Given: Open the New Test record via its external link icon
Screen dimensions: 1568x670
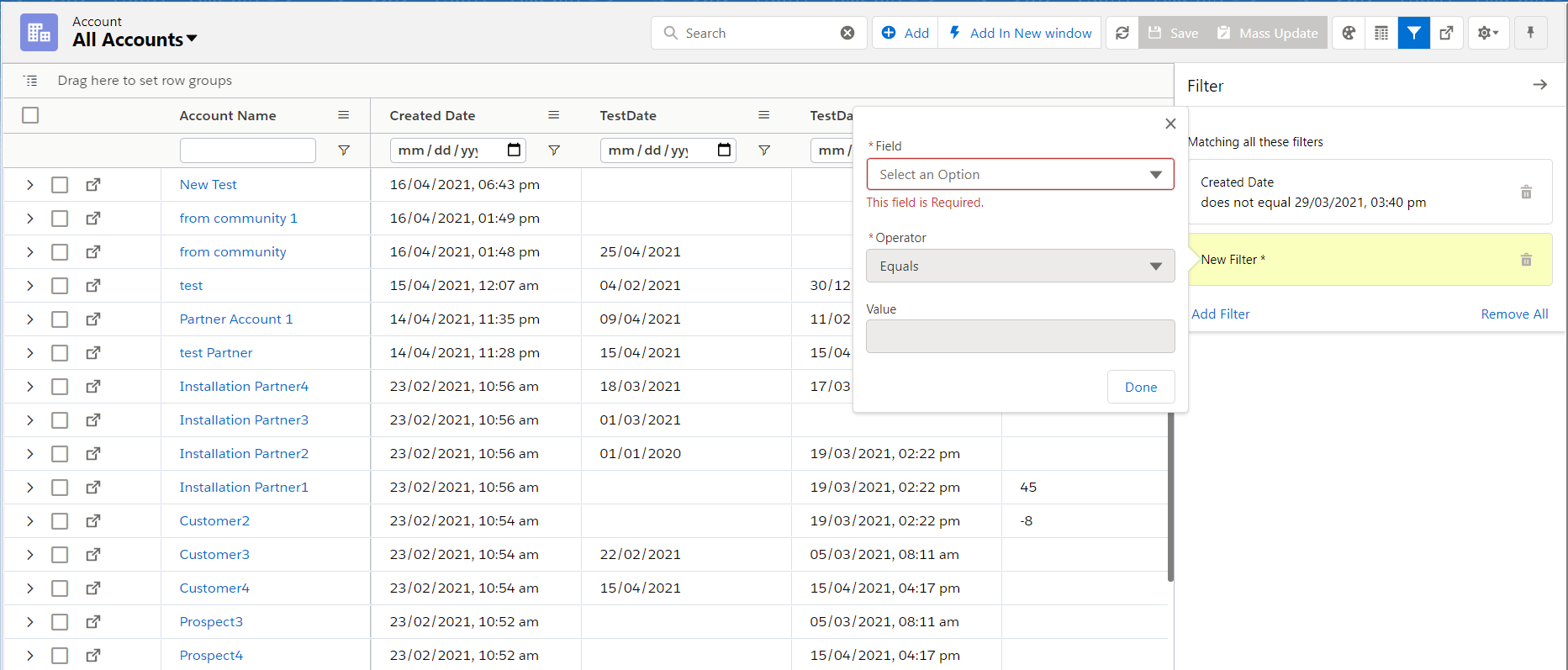Looking at the screenshot, I should pyautogui.click(x=93, y=184).
